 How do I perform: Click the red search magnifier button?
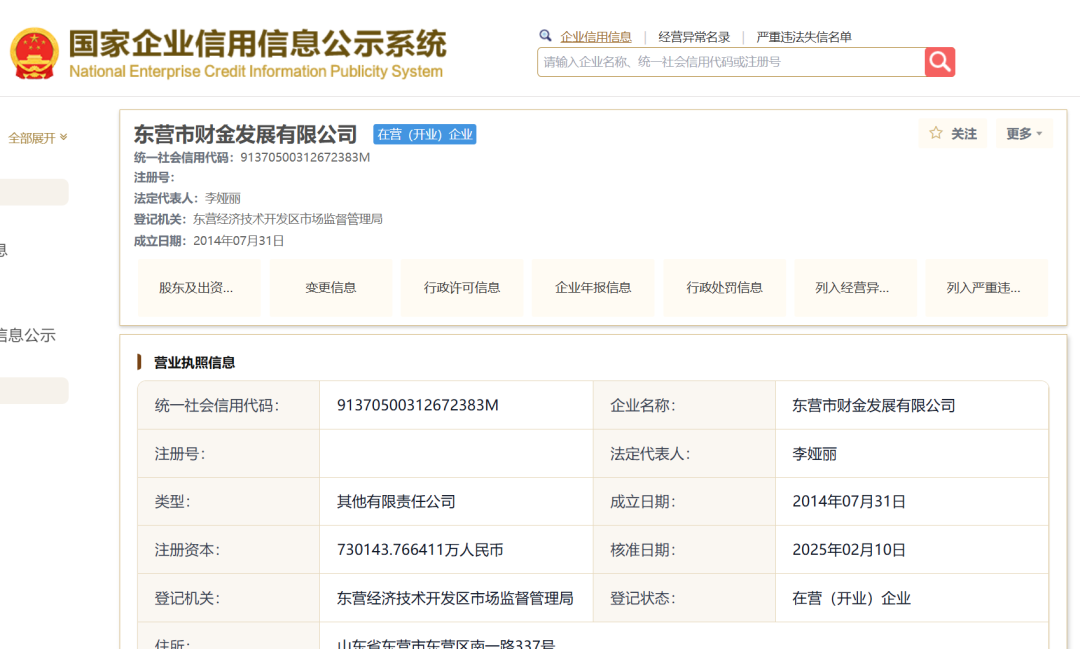939,62
